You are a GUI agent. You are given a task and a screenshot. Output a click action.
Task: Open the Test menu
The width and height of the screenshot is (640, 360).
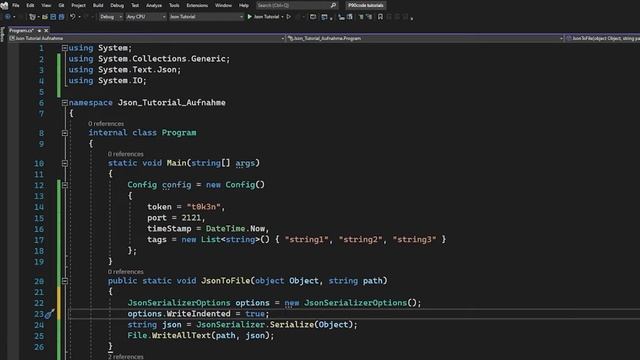click(x=135, y=5)
